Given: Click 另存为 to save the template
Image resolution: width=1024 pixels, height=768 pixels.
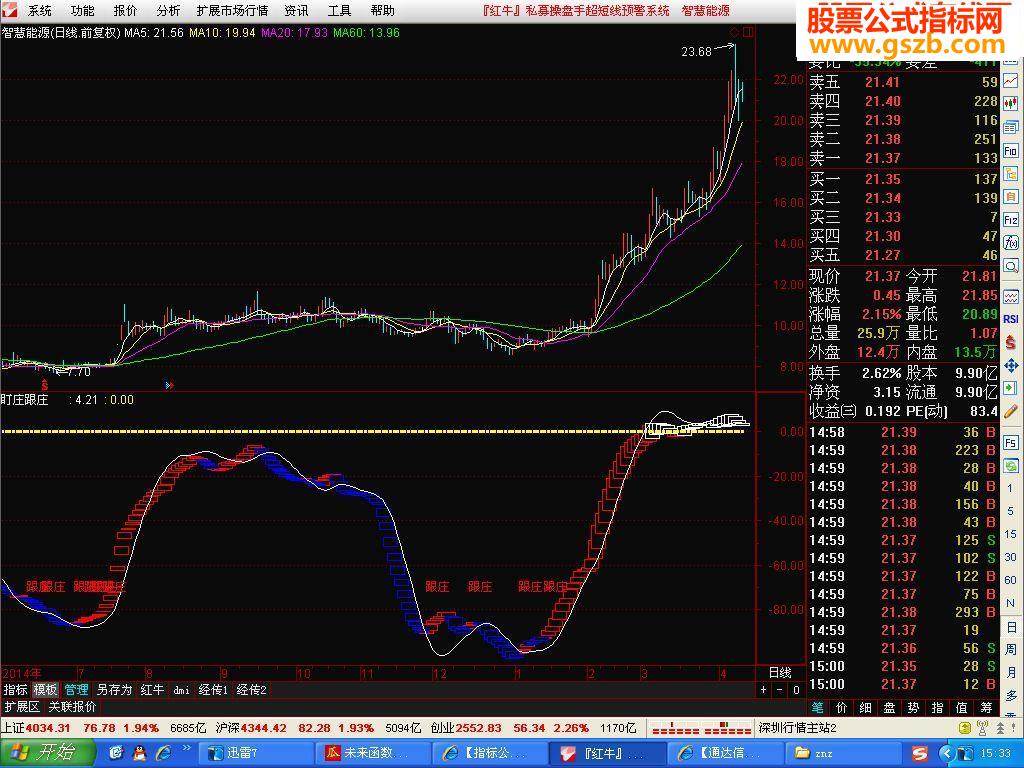Looking at the screenshot, I should (x=114, y=690).
